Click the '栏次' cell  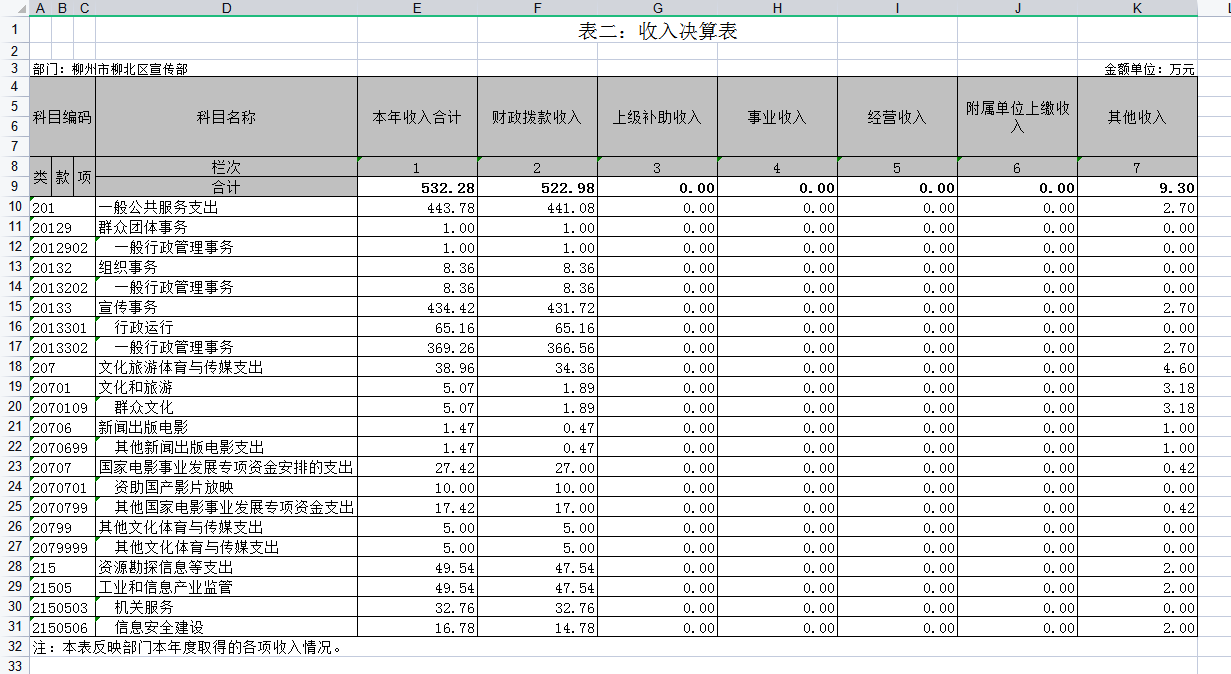[226, 167]
